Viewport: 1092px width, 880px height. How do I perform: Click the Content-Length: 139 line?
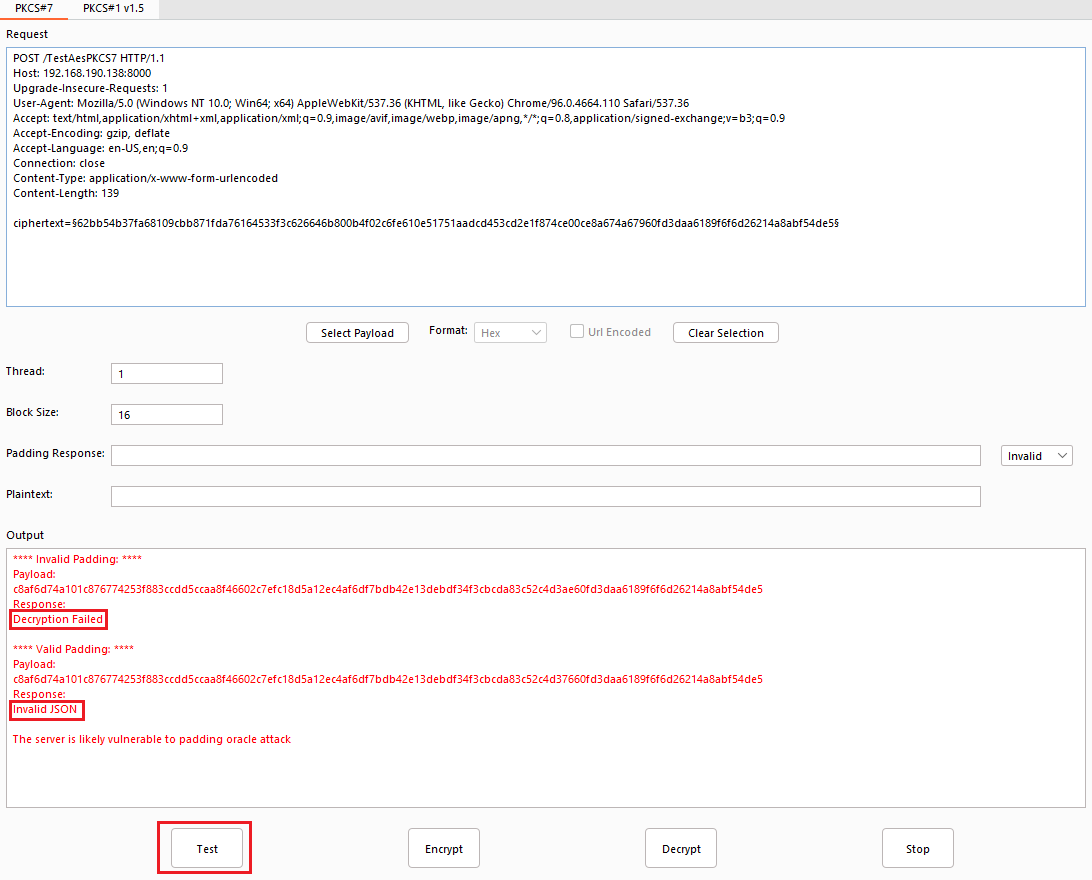[65, 193]
